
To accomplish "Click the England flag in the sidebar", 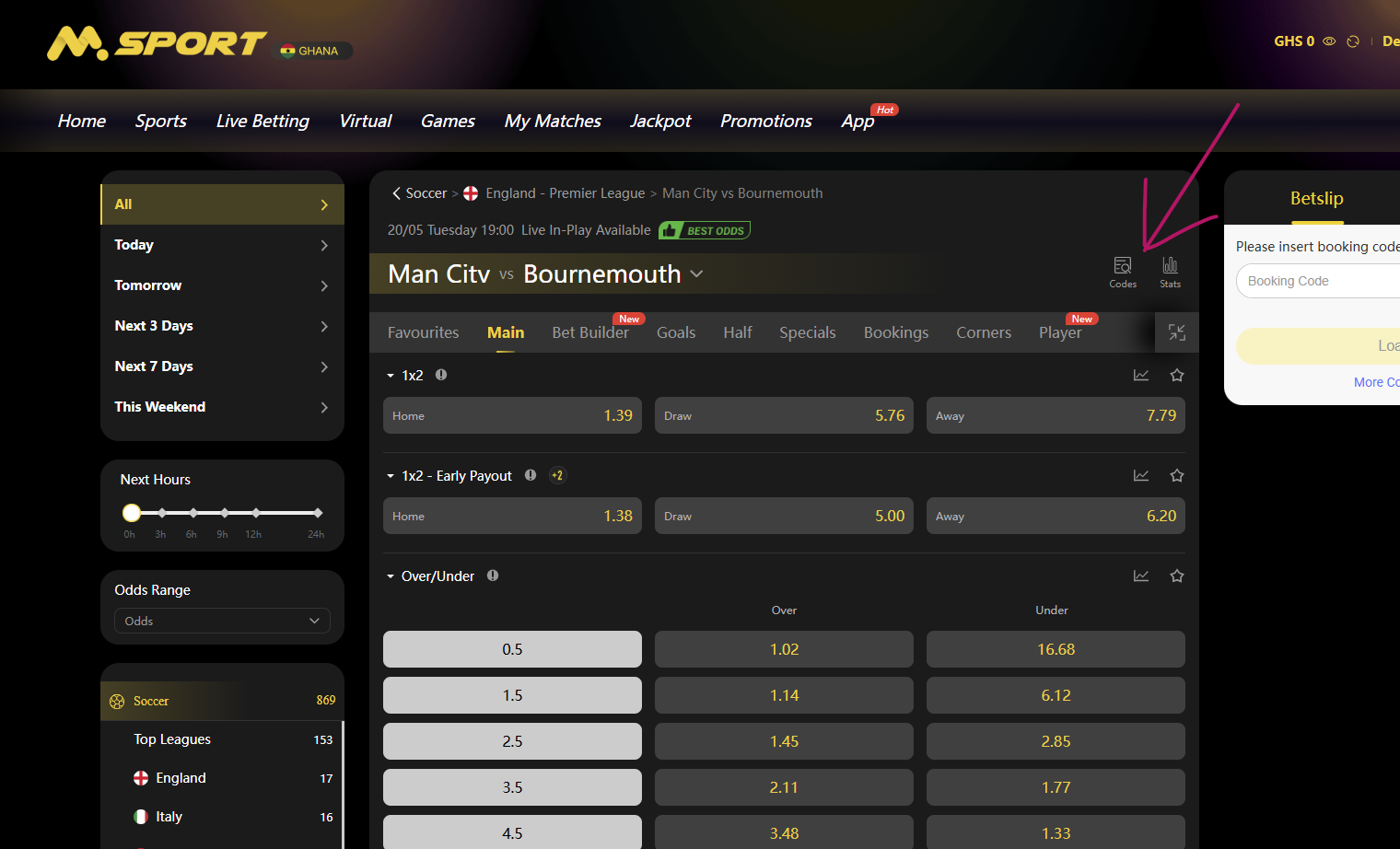I will point(141,778).
